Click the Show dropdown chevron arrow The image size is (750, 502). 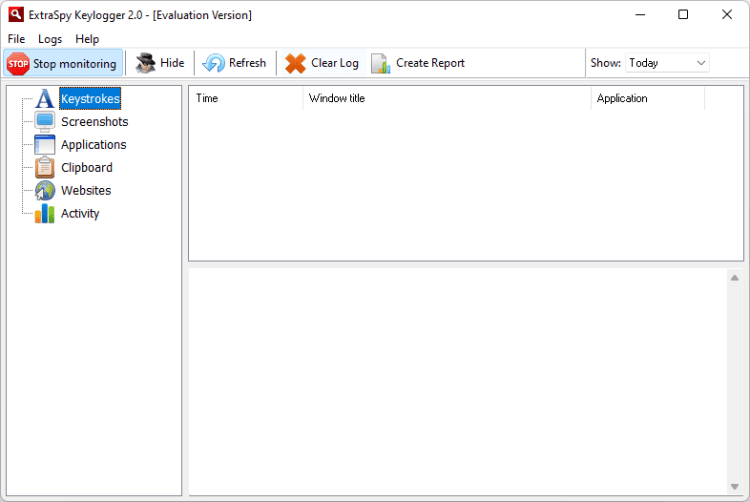click(x=701, y=63)
